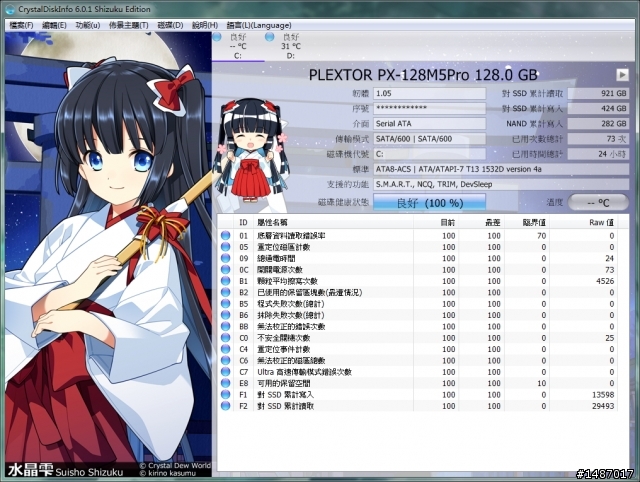Open the 佈景主題(T) menu
This screenshot has width=640, height=482.
129,25
